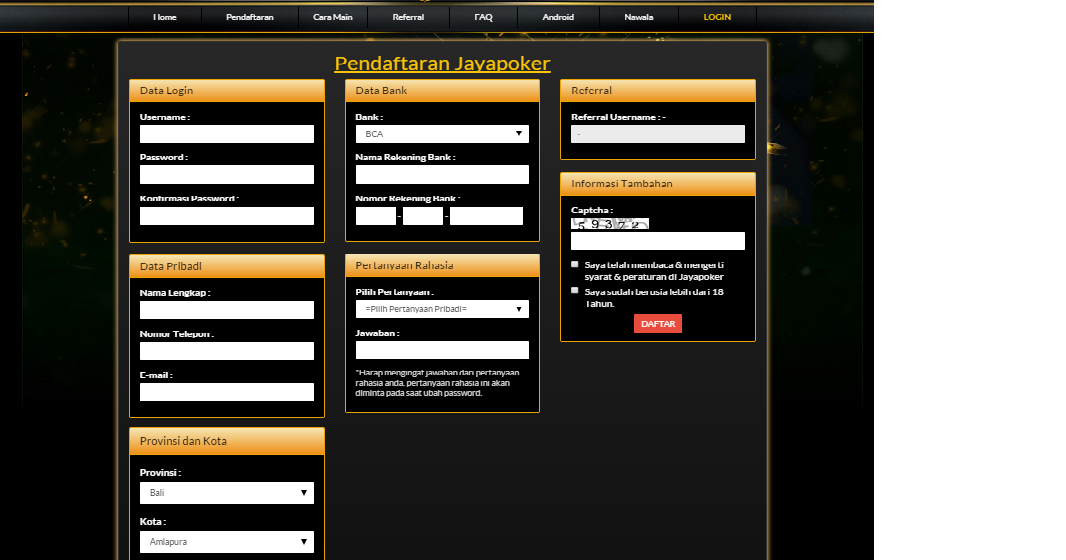Focus the Username input field
Viewport: 1066px width, 560px height.
227,134
